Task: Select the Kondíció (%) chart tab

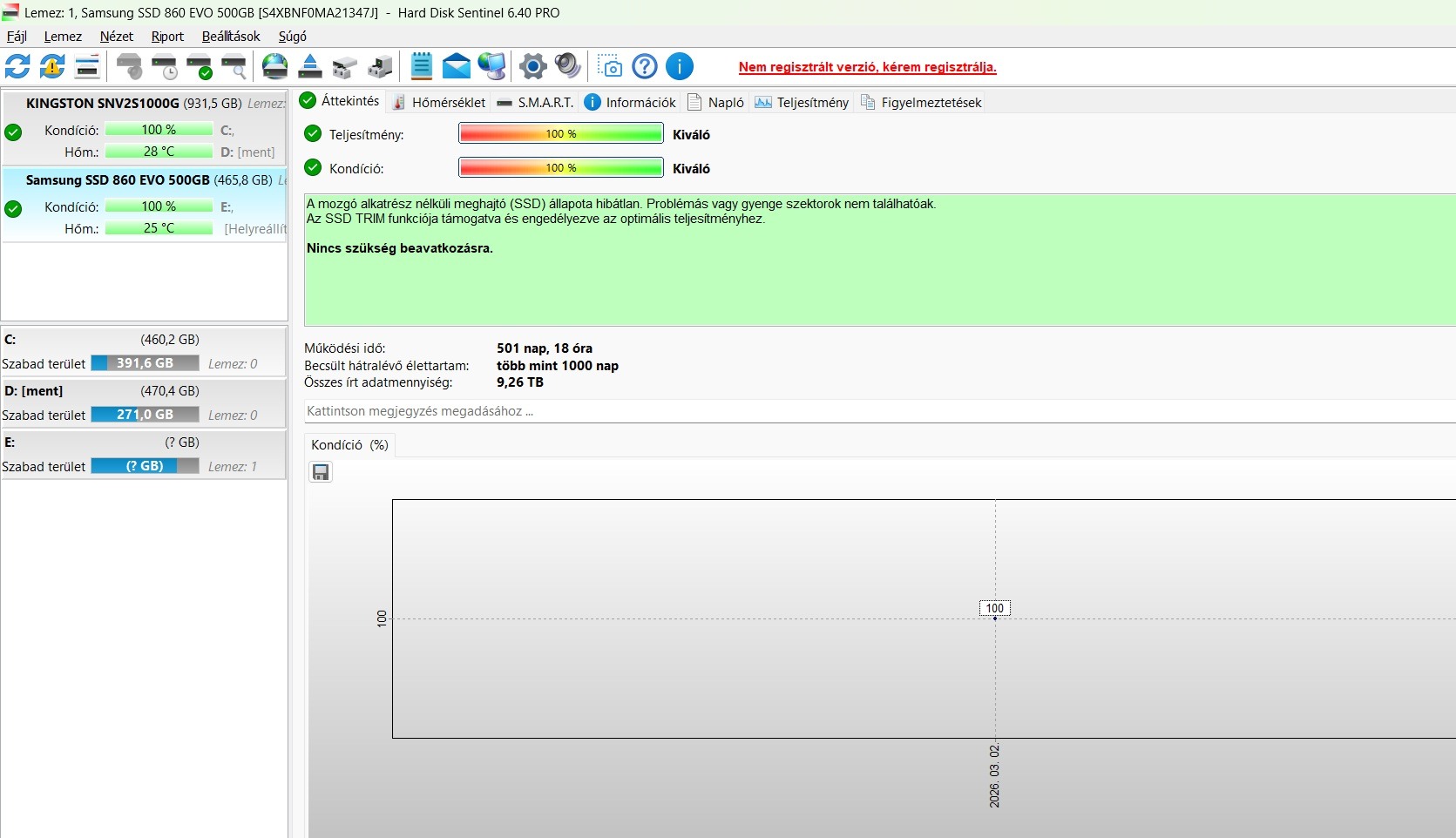Action: coord(349,445)
